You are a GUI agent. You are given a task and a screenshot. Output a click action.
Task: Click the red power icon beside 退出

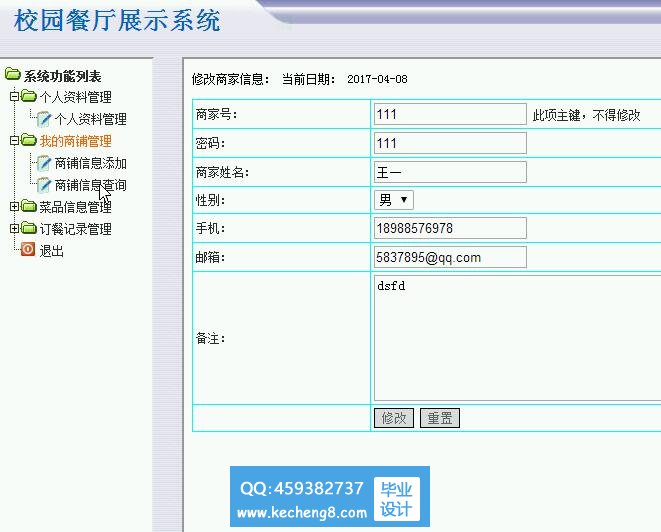tap(28, 249)
